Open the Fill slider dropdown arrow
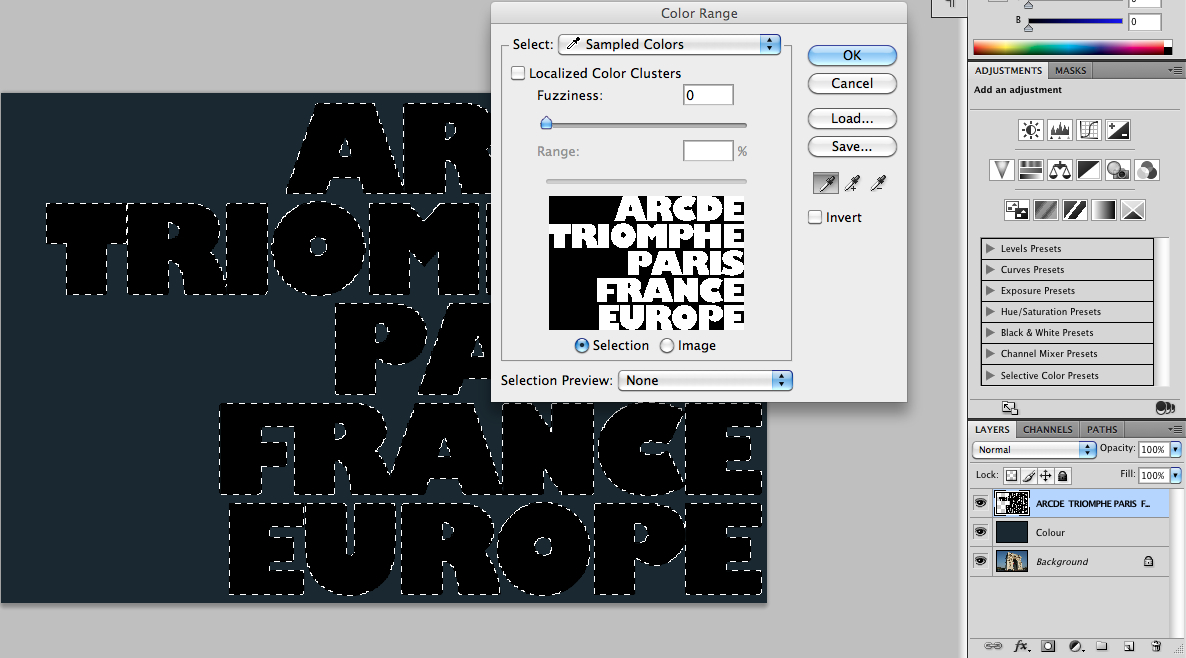The image size is (1186, 658). (1175, 475)
